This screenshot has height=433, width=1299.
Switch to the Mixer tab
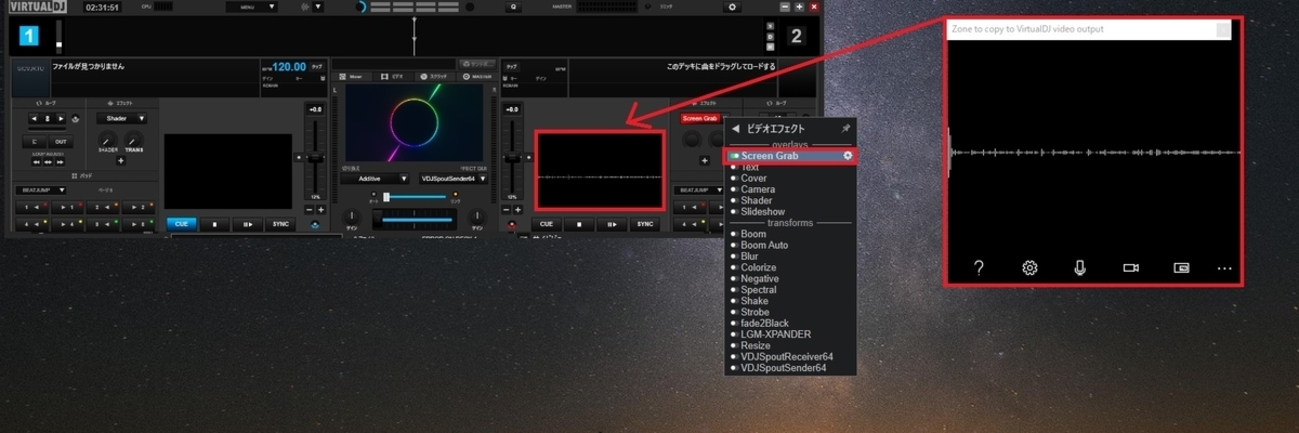click(x=351, y=77)
